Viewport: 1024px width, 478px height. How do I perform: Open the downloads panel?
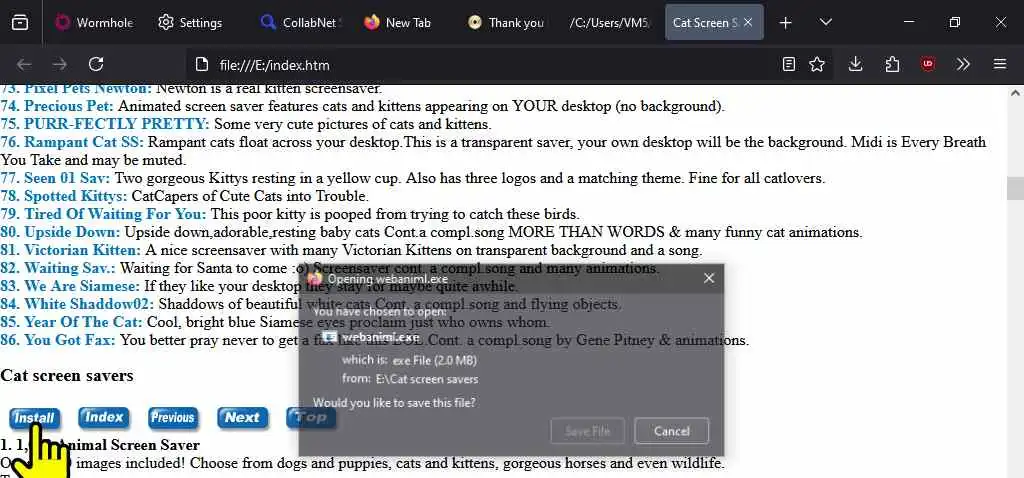(856, 64)
